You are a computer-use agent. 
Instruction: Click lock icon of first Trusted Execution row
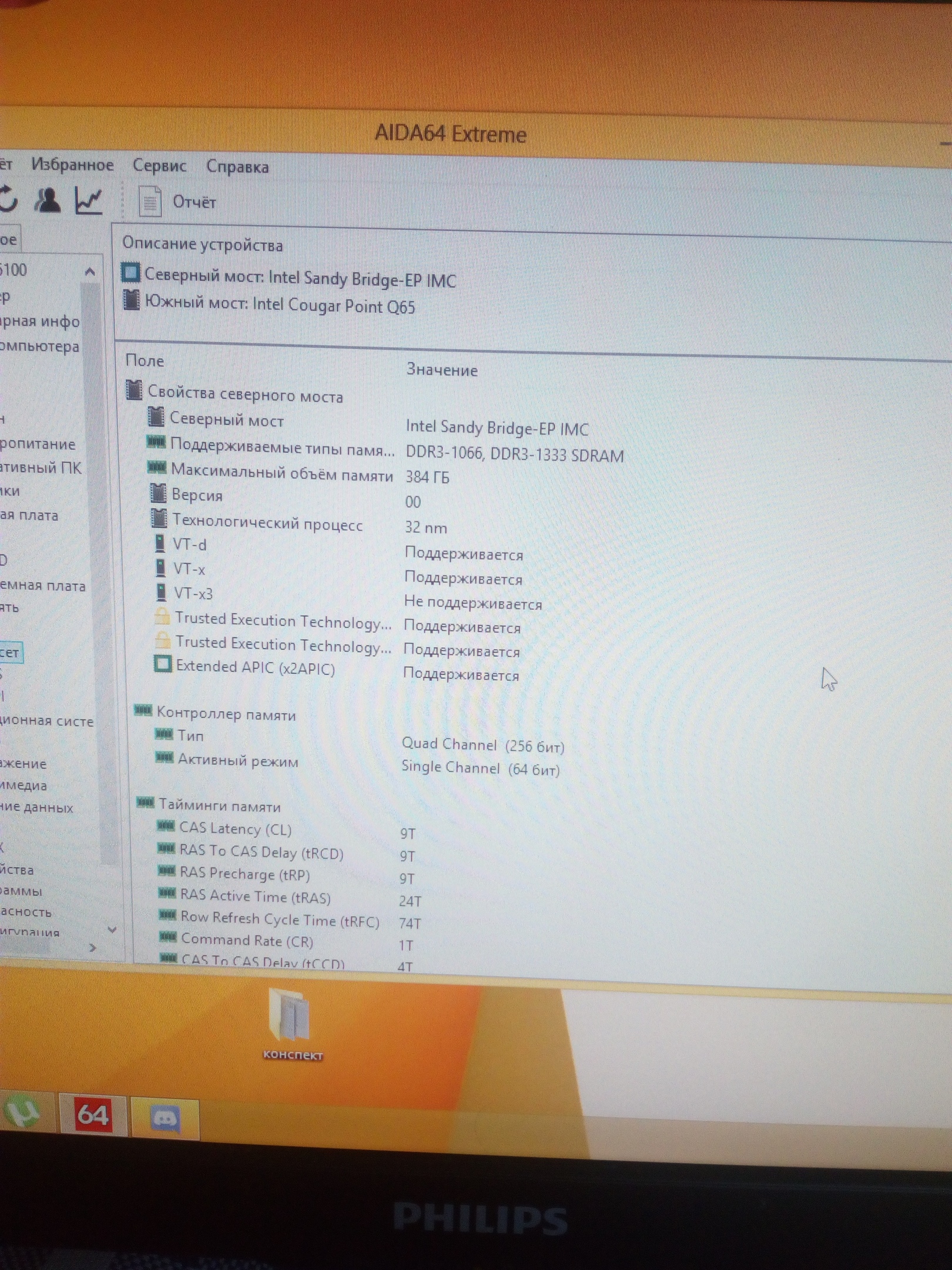tap(162, 616)
